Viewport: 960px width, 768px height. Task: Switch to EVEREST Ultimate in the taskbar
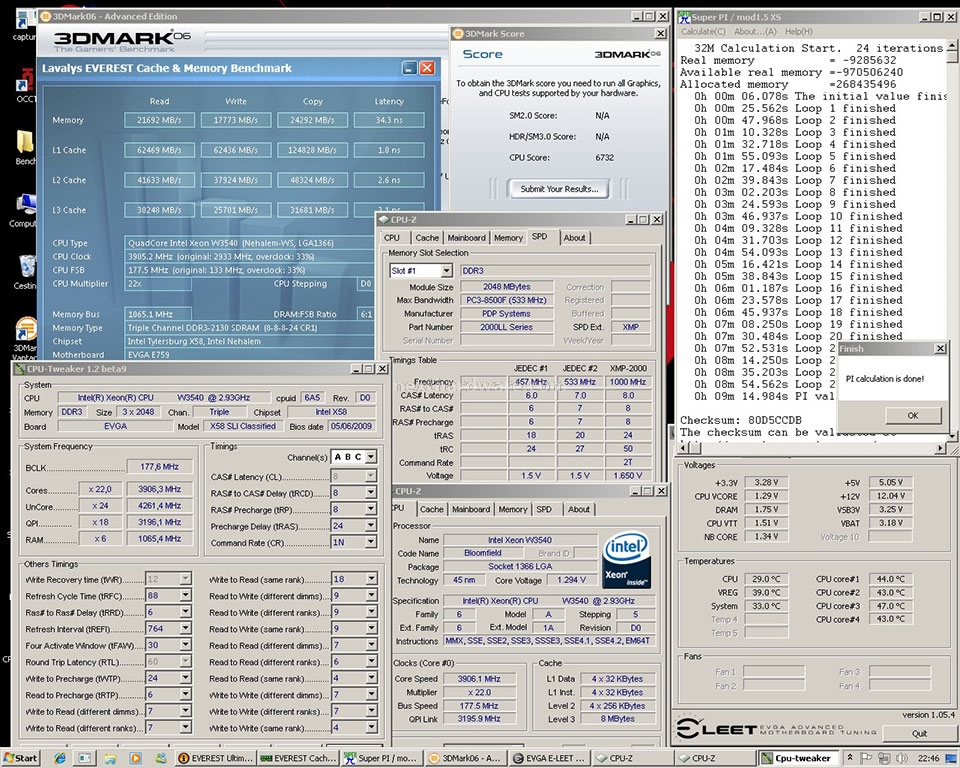point(216,758)
